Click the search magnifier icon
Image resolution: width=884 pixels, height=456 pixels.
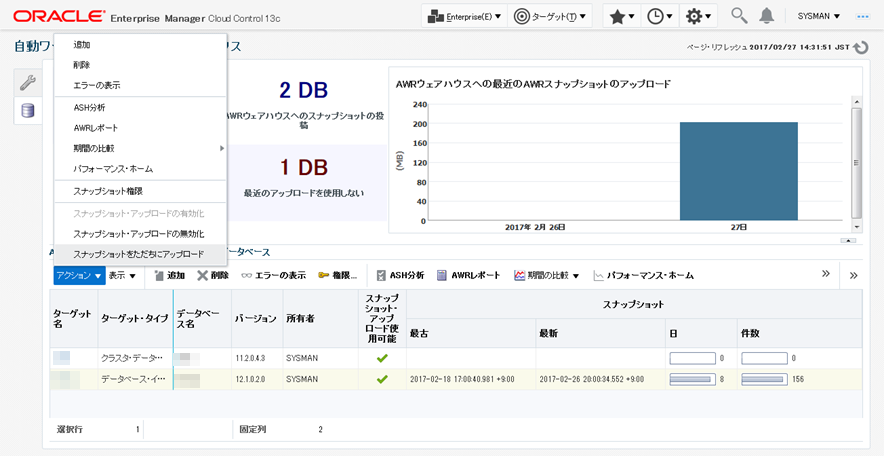click(739, 16)
